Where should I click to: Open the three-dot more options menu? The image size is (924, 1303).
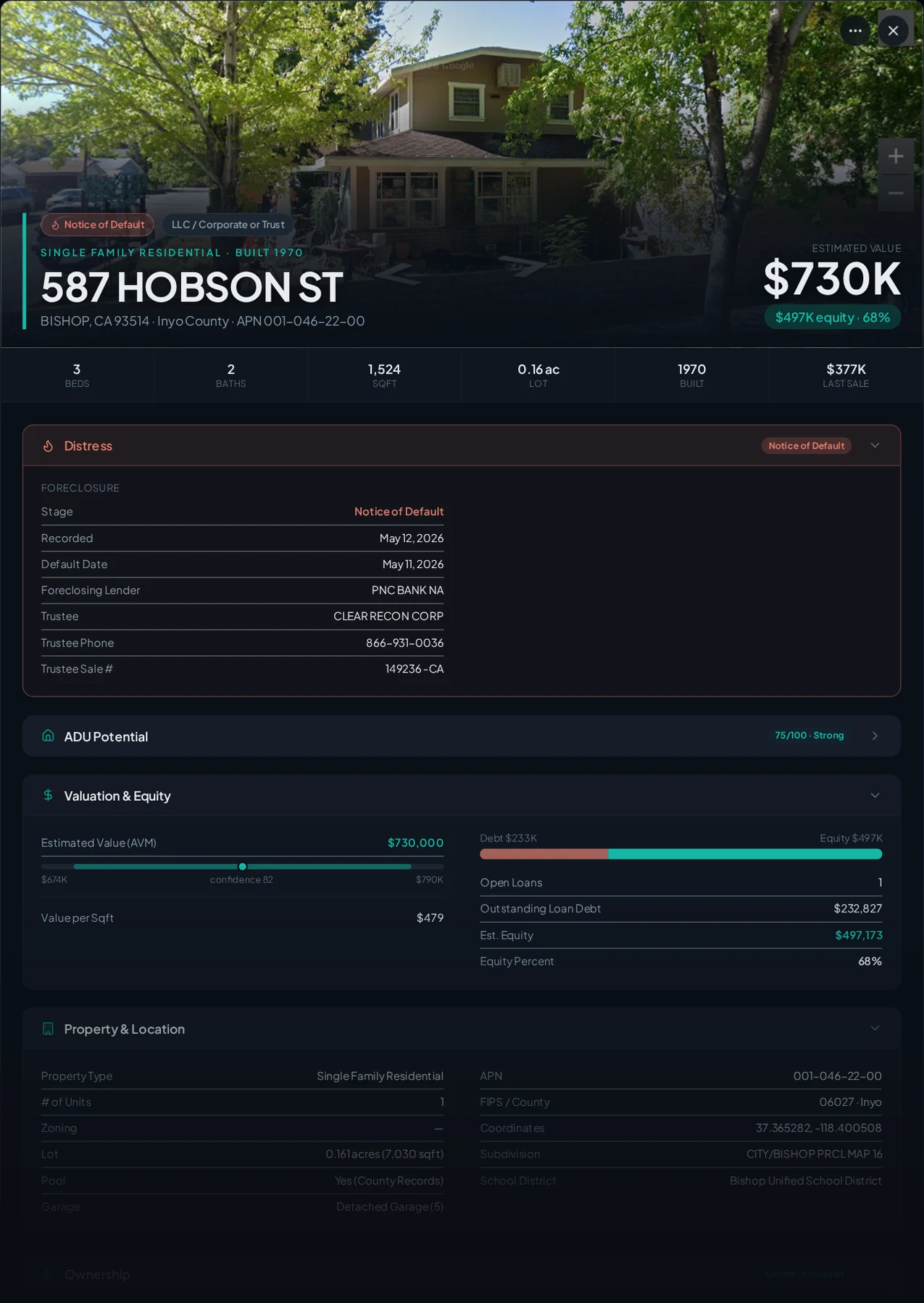point(855,30)
